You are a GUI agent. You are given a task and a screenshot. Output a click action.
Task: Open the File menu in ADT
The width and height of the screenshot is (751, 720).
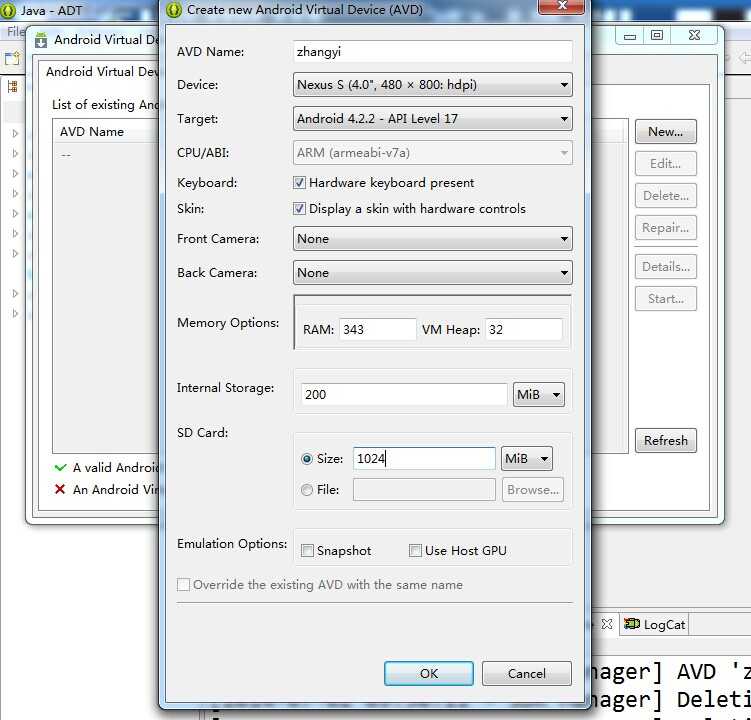15,32
